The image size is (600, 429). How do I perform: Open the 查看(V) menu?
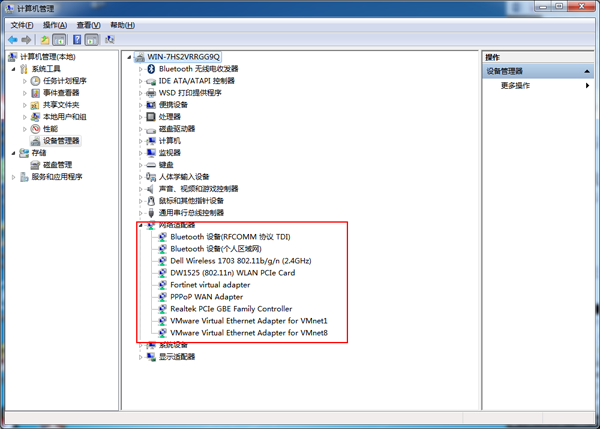[89, 25]
